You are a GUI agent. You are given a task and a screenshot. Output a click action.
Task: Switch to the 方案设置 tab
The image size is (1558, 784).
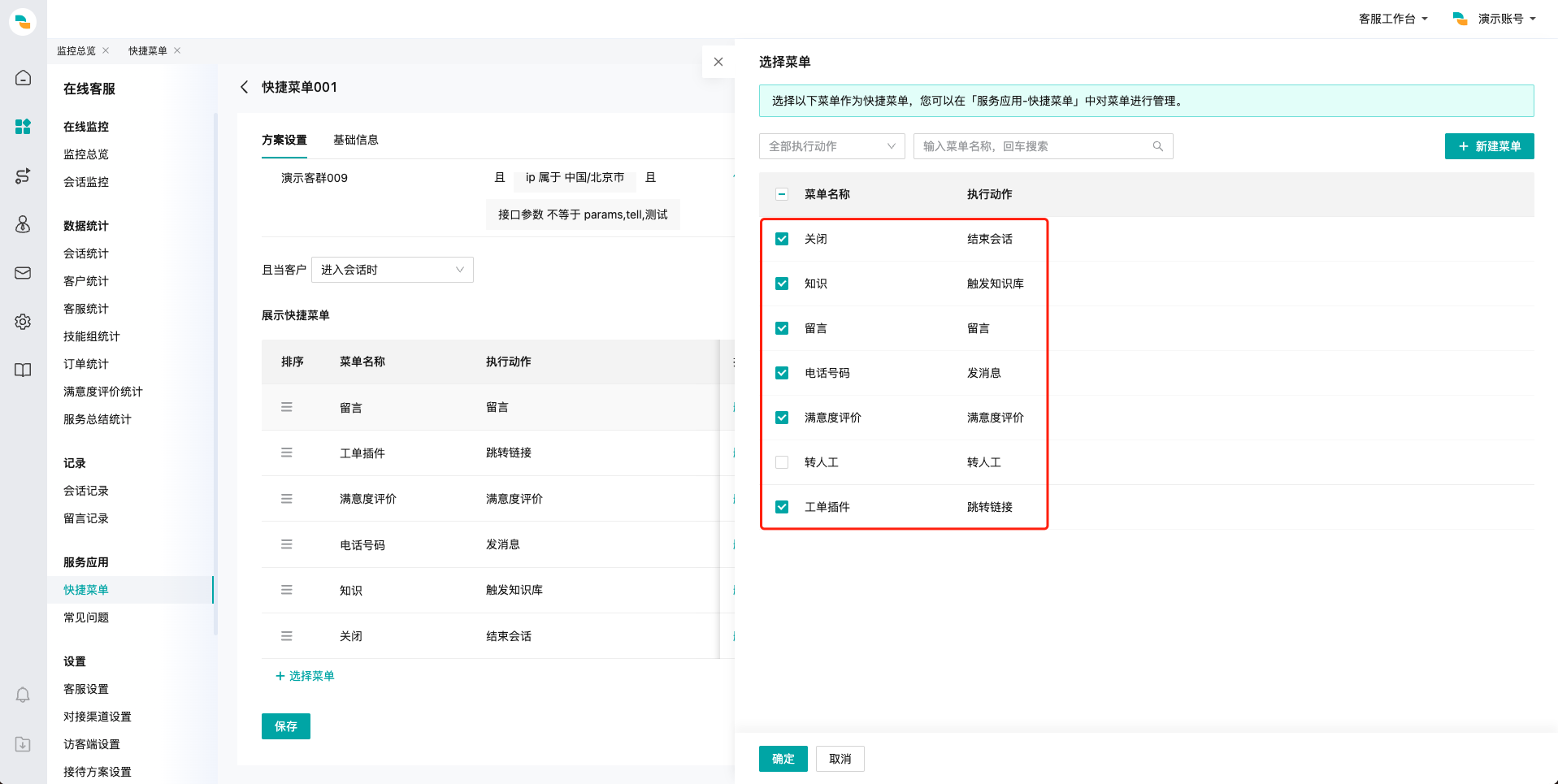[284, 140]
